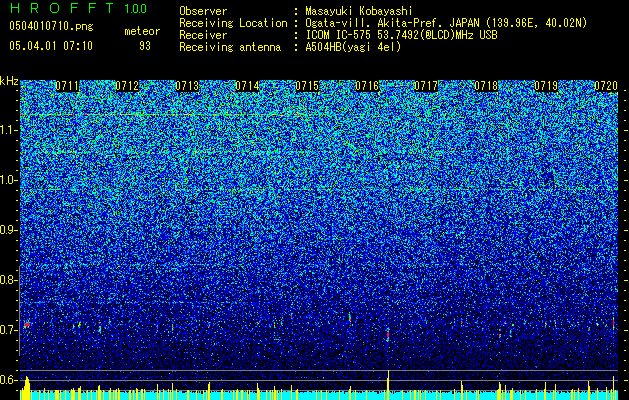Viewport: 629px width, 400px height.
Task: Click the meteor label
Action: (142, 31)
